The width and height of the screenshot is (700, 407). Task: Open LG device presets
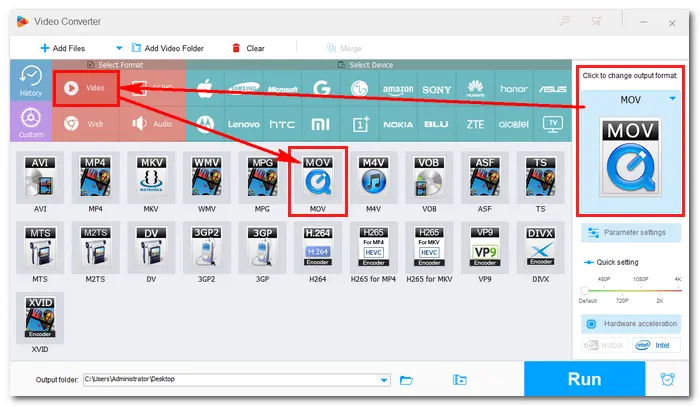tap(359, 88)
